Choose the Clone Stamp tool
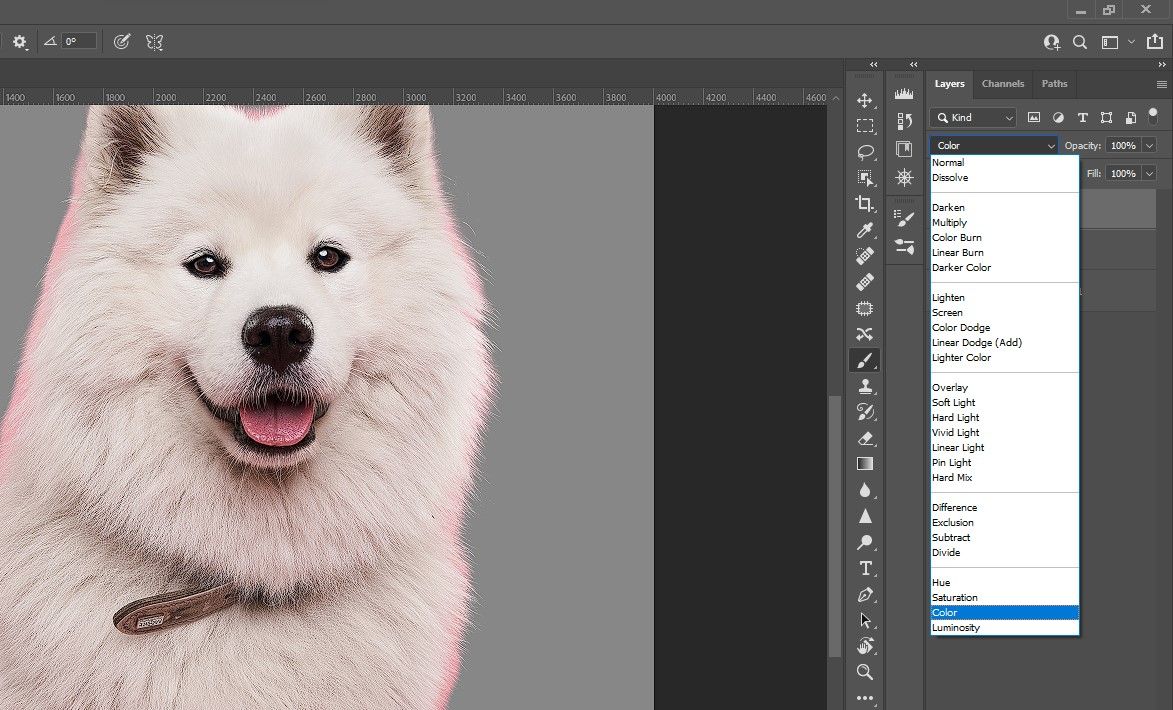 tap(865, 386)
